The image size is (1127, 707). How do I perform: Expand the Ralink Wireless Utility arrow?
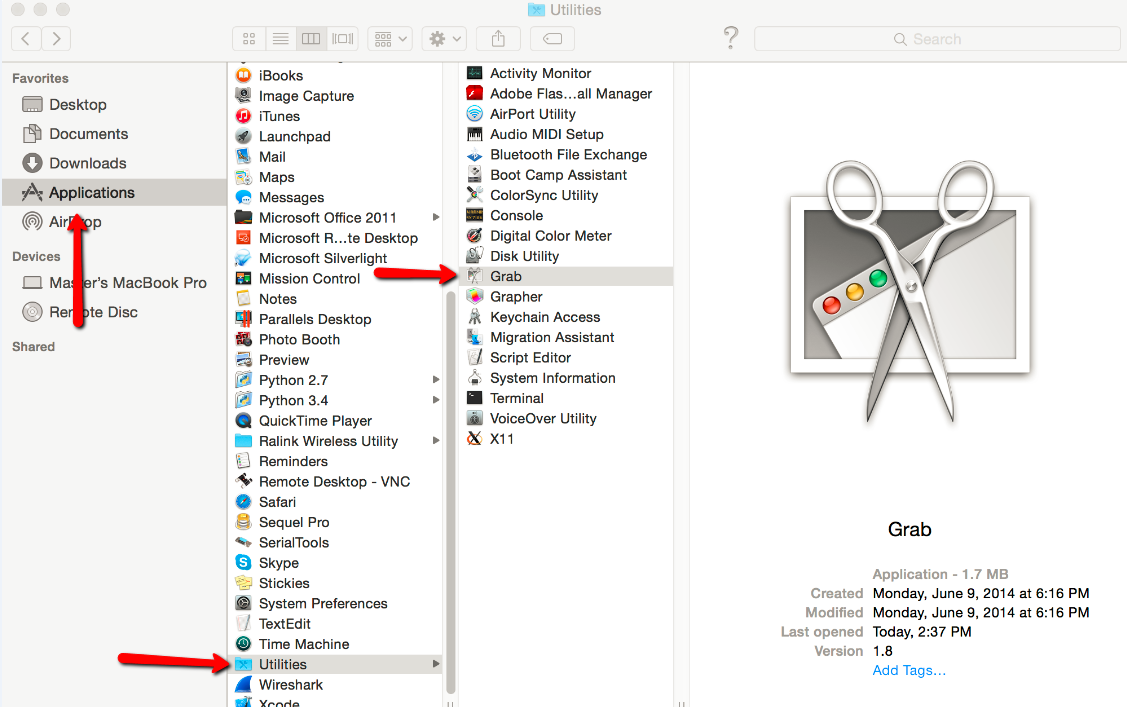tap(436, 440)
